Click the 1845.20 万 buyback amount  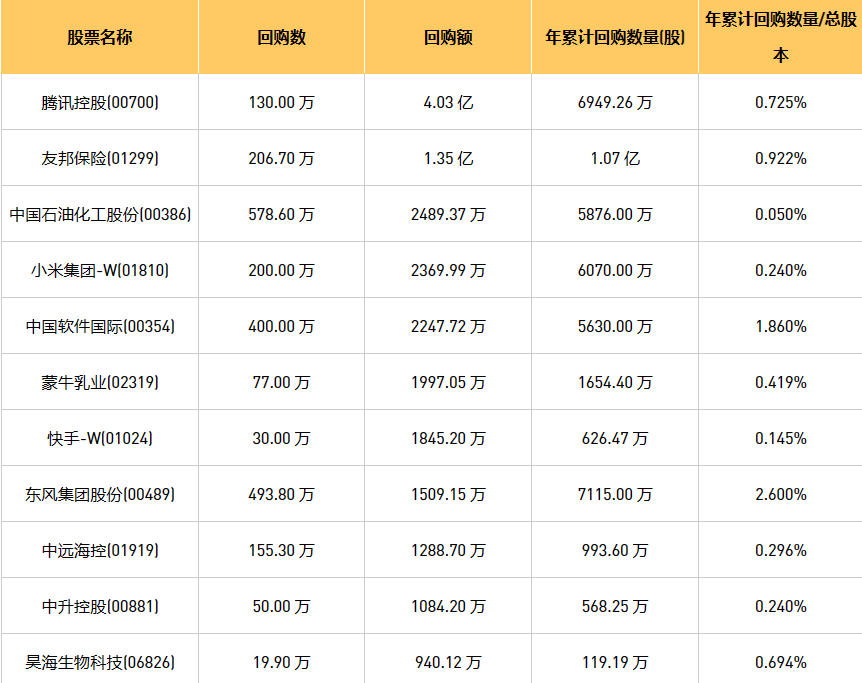[x=448, y=439]
